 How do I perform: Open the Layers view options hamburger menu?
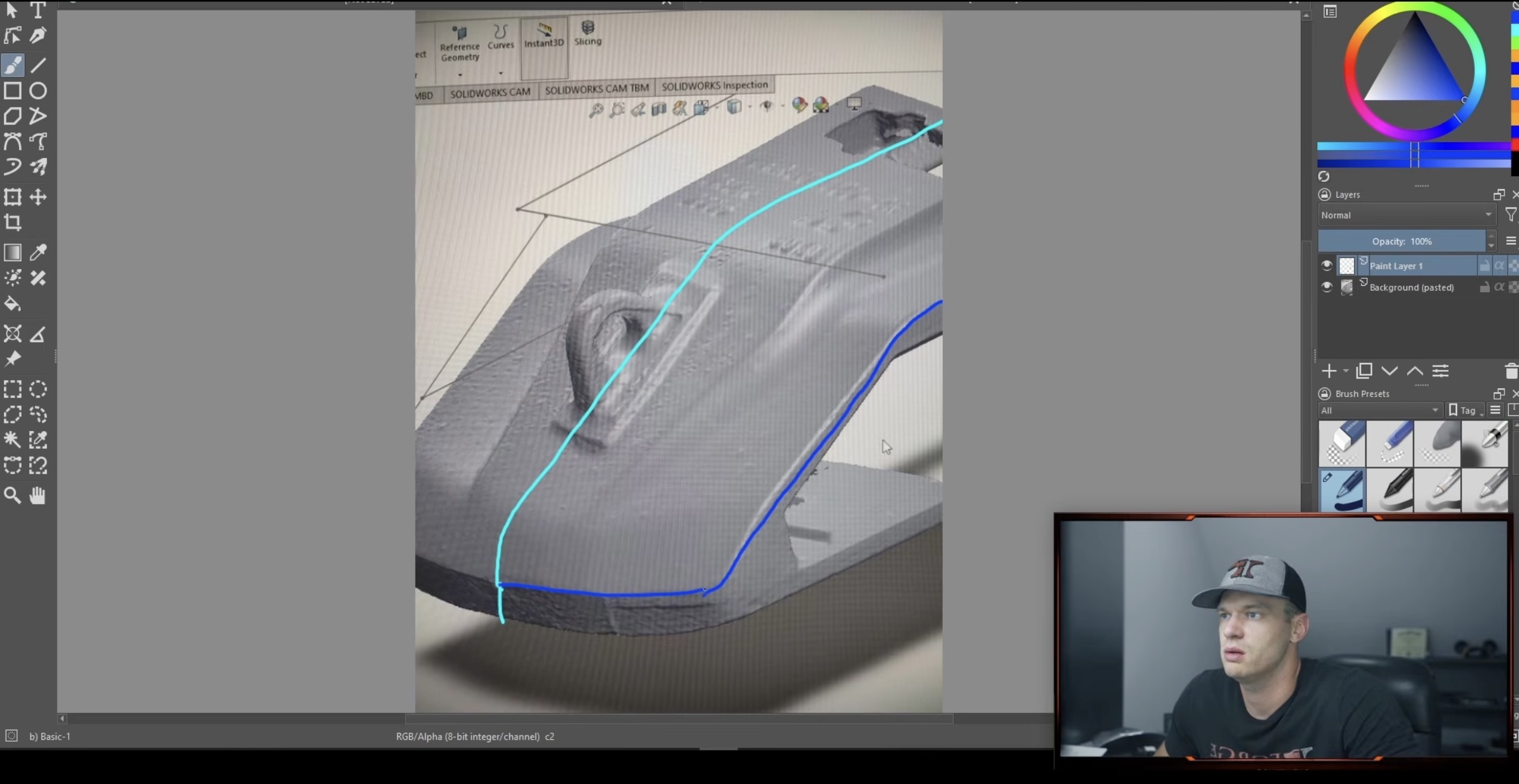click(1510, 241)
